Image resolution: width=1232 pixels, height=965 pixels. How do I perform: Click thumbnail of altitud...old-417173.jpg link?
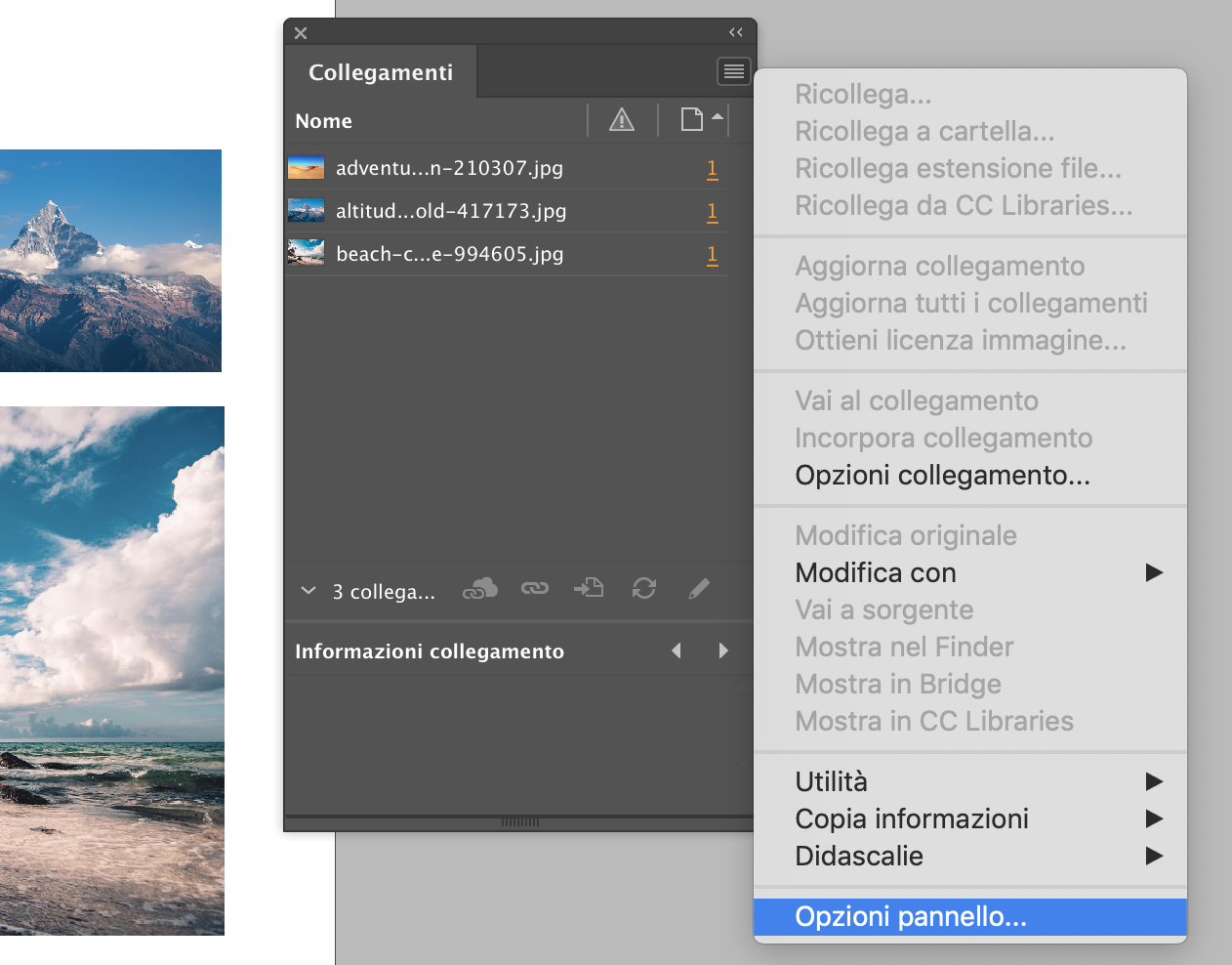point(306,210)
